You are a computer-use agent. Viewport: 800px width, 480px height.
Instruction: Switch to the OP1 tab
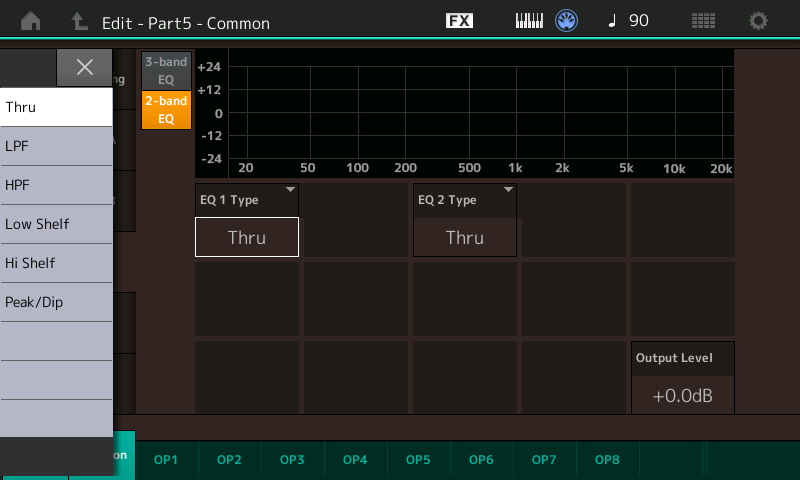click(x=166, y=460)
